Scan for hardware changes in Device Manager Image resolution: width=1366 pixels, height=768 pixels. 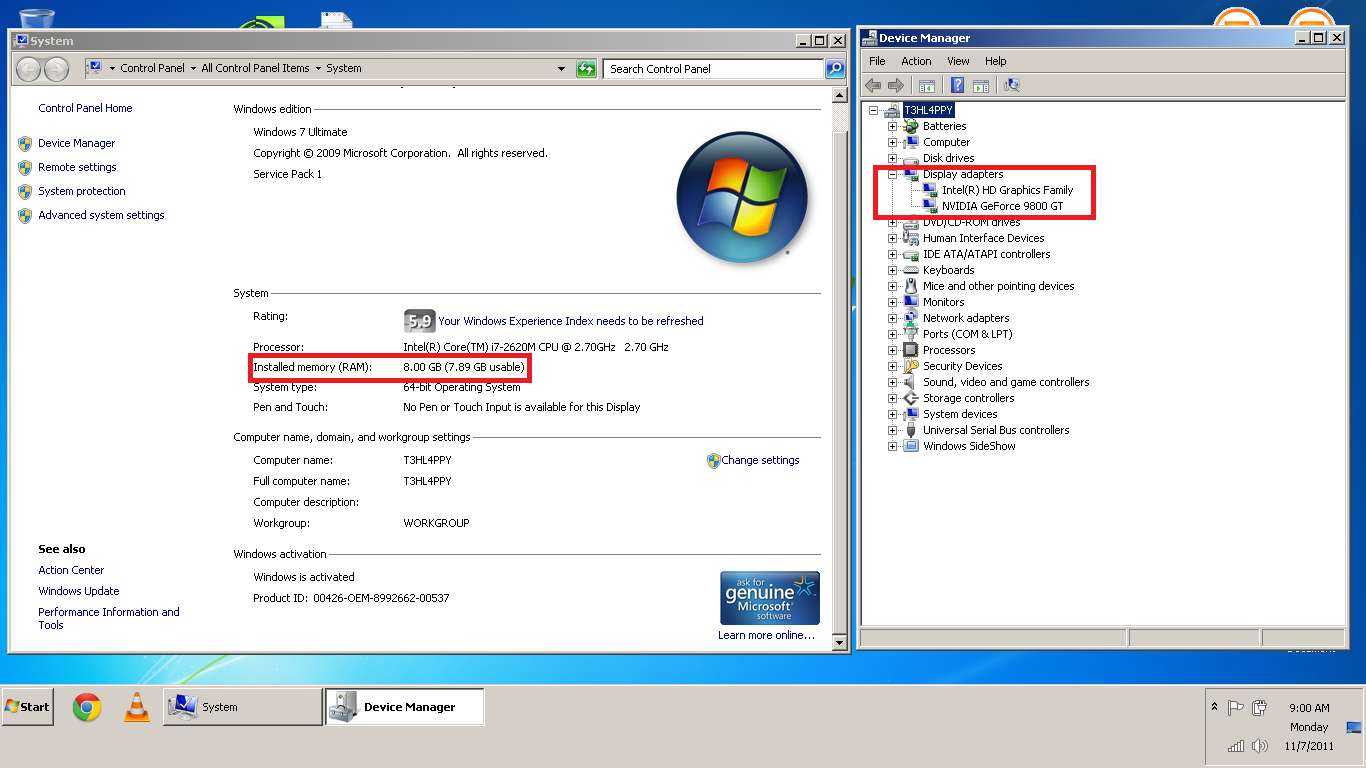click(x=1012, y=86)
